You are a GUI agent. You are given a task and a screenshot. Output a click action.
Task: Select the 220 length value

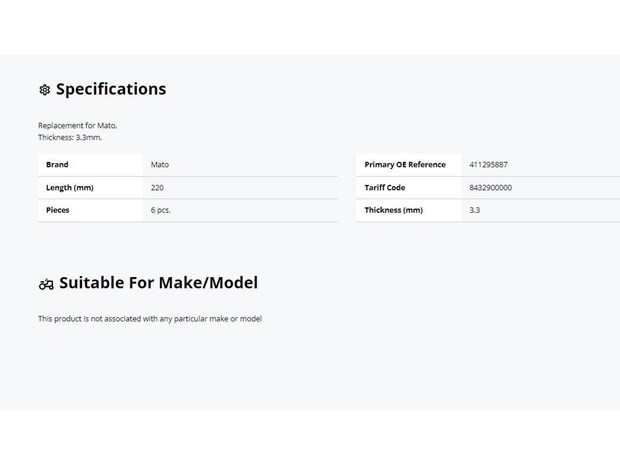click(157, 187)
